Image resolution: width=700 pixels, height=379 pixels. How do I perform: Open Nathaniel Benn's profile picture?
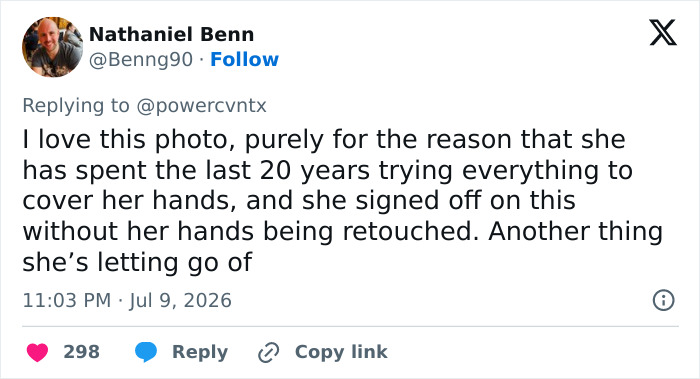(53, 47)
